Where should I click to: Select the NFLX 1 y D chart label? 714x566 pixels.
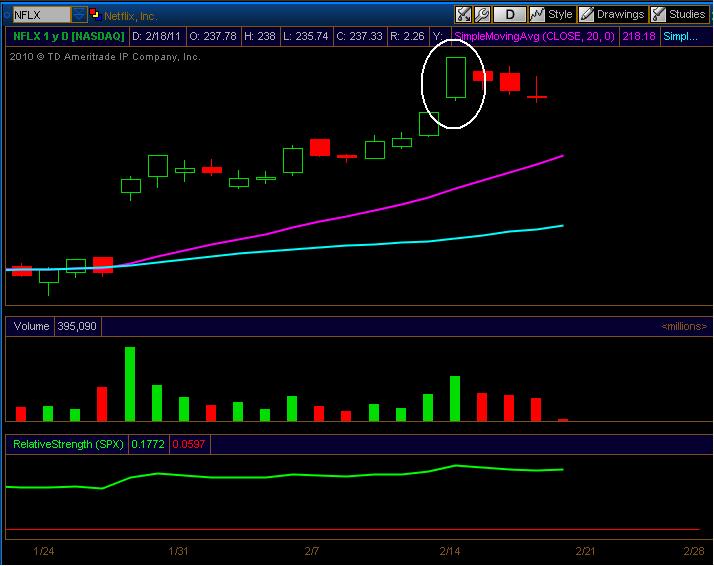(67, 37)
